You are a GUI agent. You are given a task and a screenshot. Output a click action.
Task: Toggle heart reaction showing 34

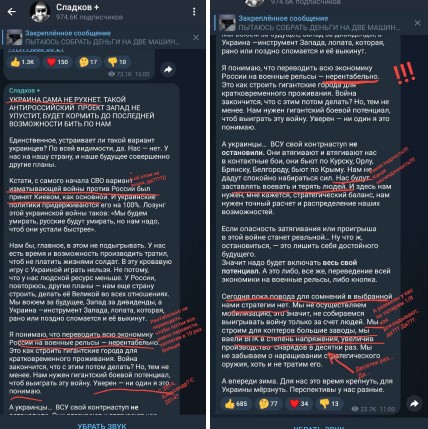tap(299, 404)
